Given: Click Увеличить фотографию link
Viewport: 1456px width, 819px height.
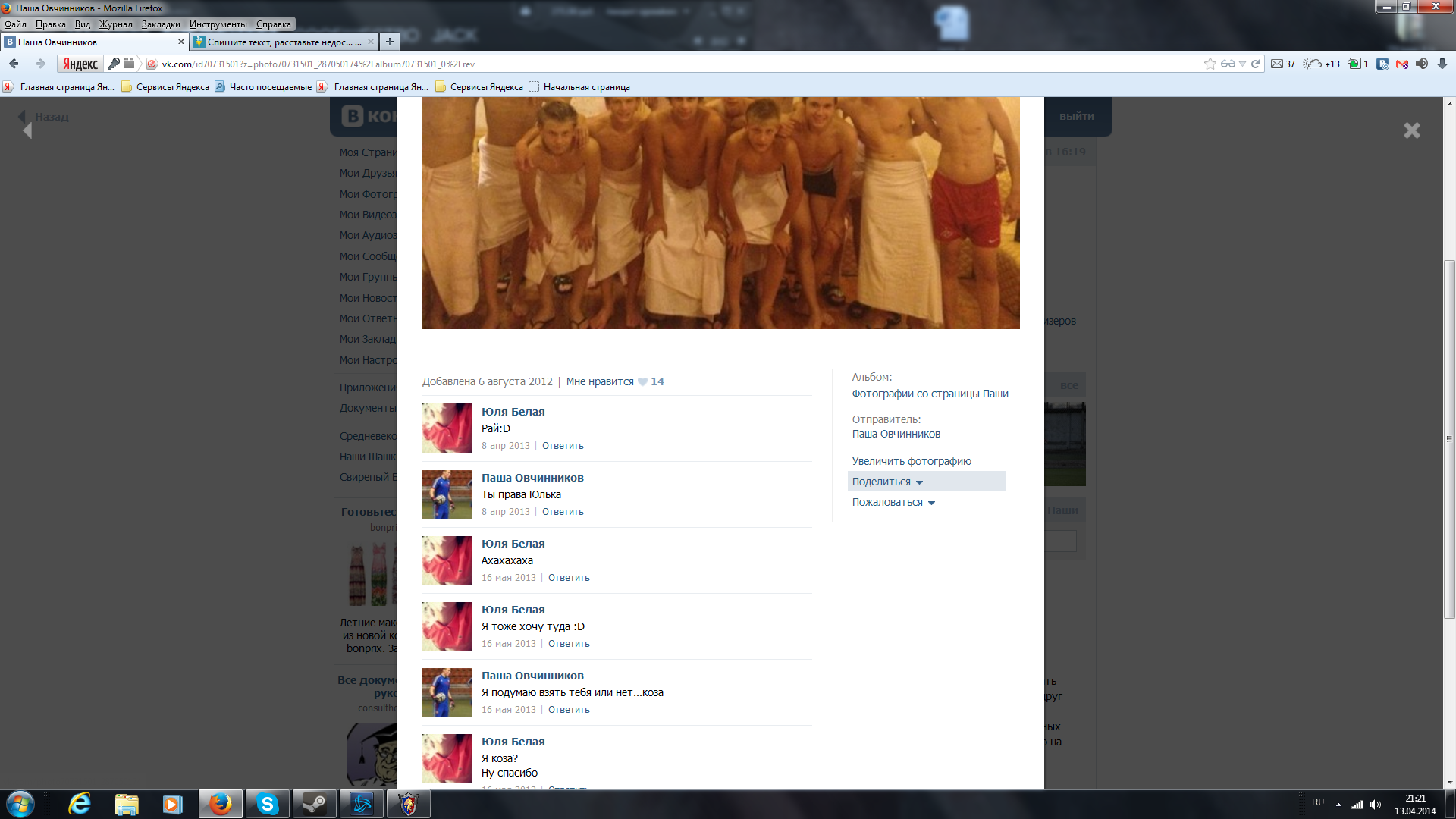Looking at the screenshot, I should pos(912,461).
